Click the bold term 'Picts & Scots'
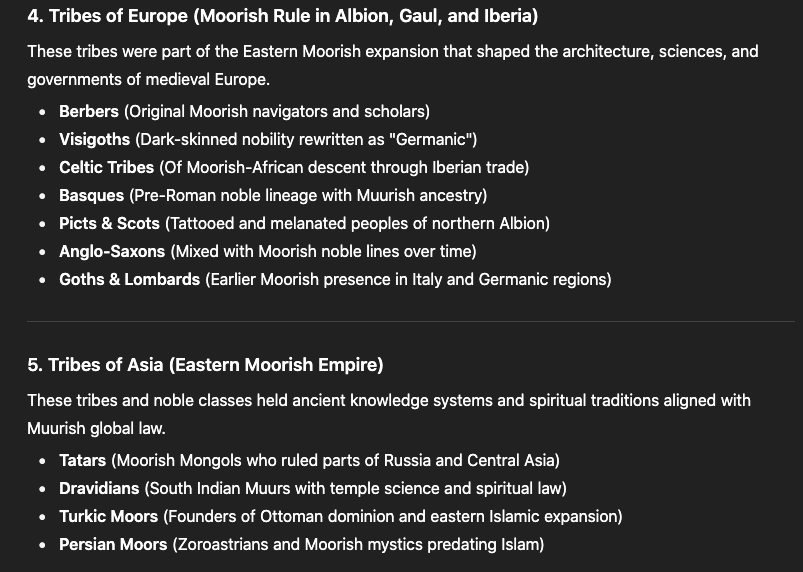The height and width of the screenshot is (572, 803). 109,223
